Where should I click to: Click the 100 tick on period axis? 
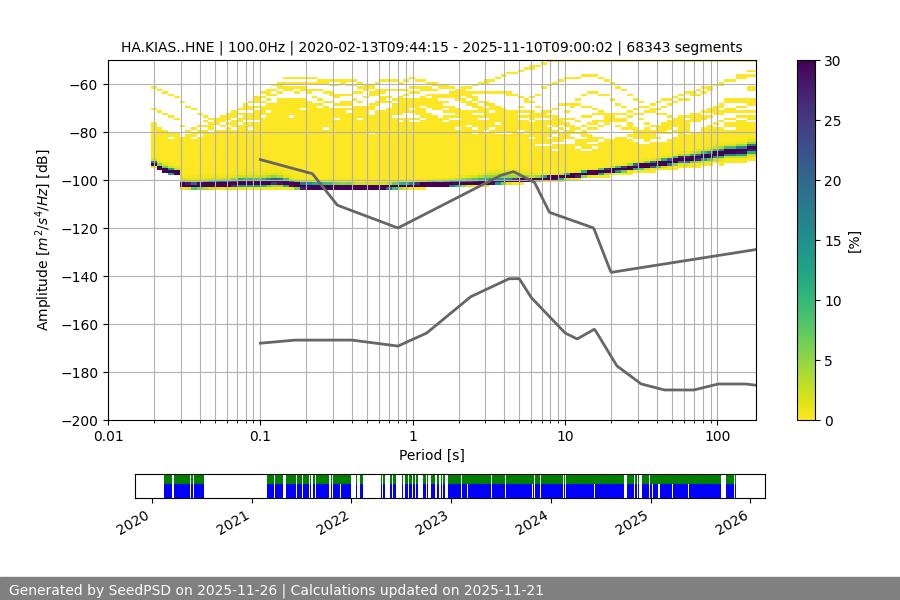tap(716, 437)
